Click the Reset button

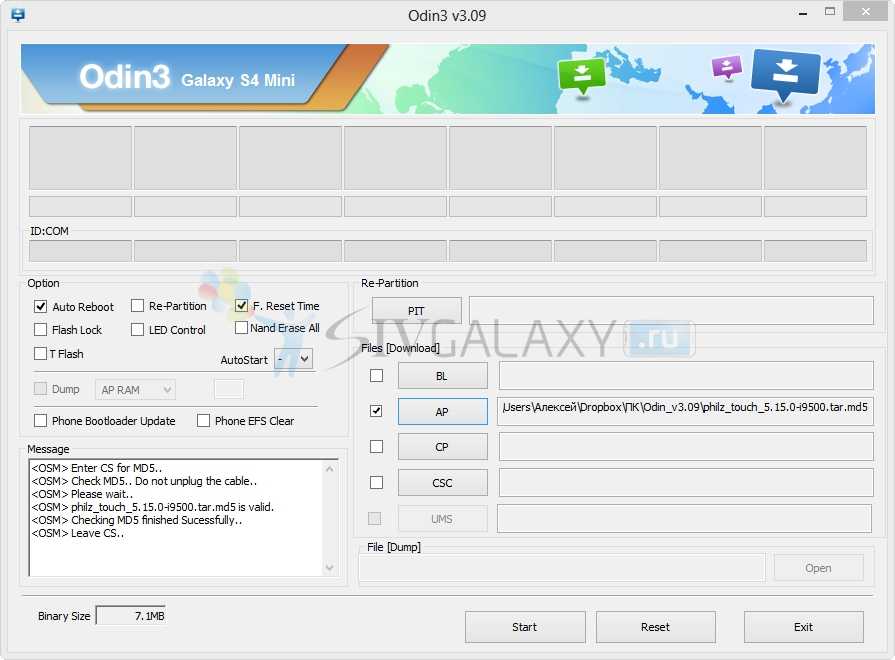pyautogui.click(x=655, y=627)
